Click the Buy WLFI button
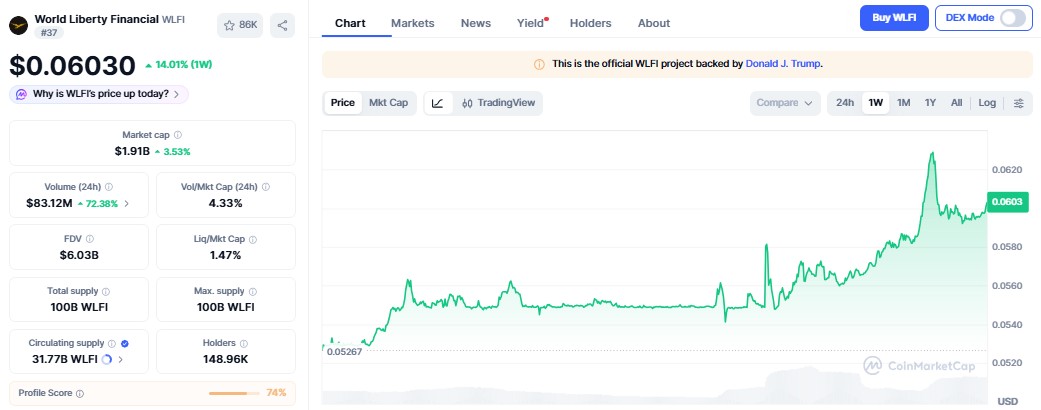 894,18
